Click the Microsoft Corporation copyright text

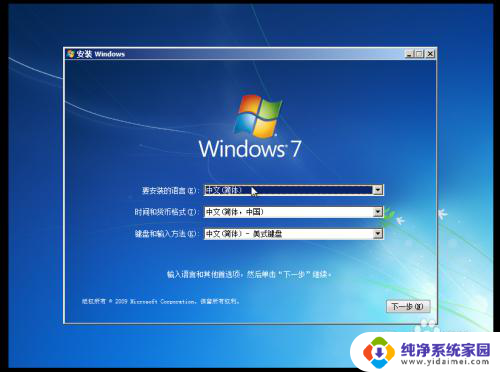pyautogui.click(x=161, y=301)
